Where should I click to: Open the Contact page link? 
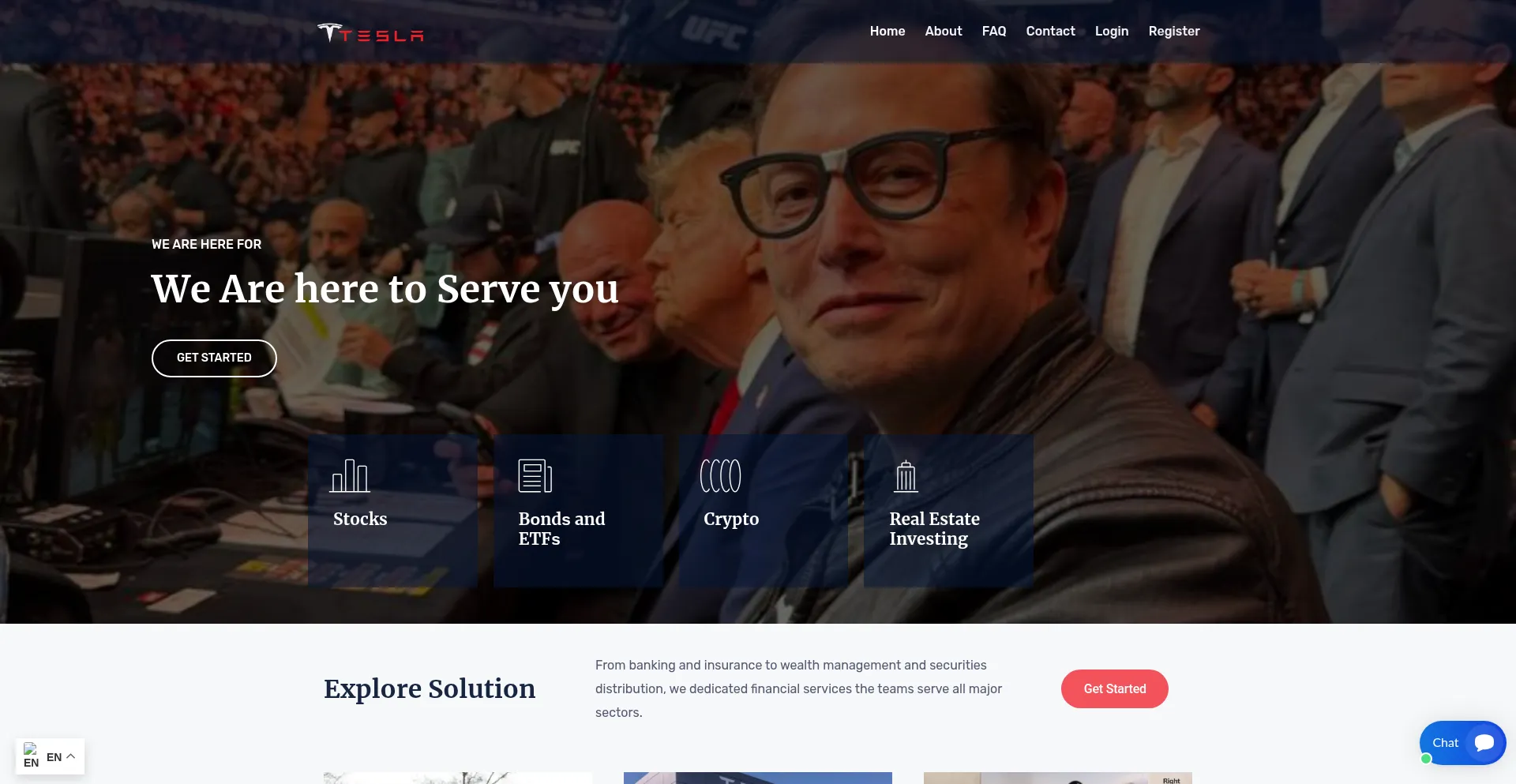click(1050, 31)
